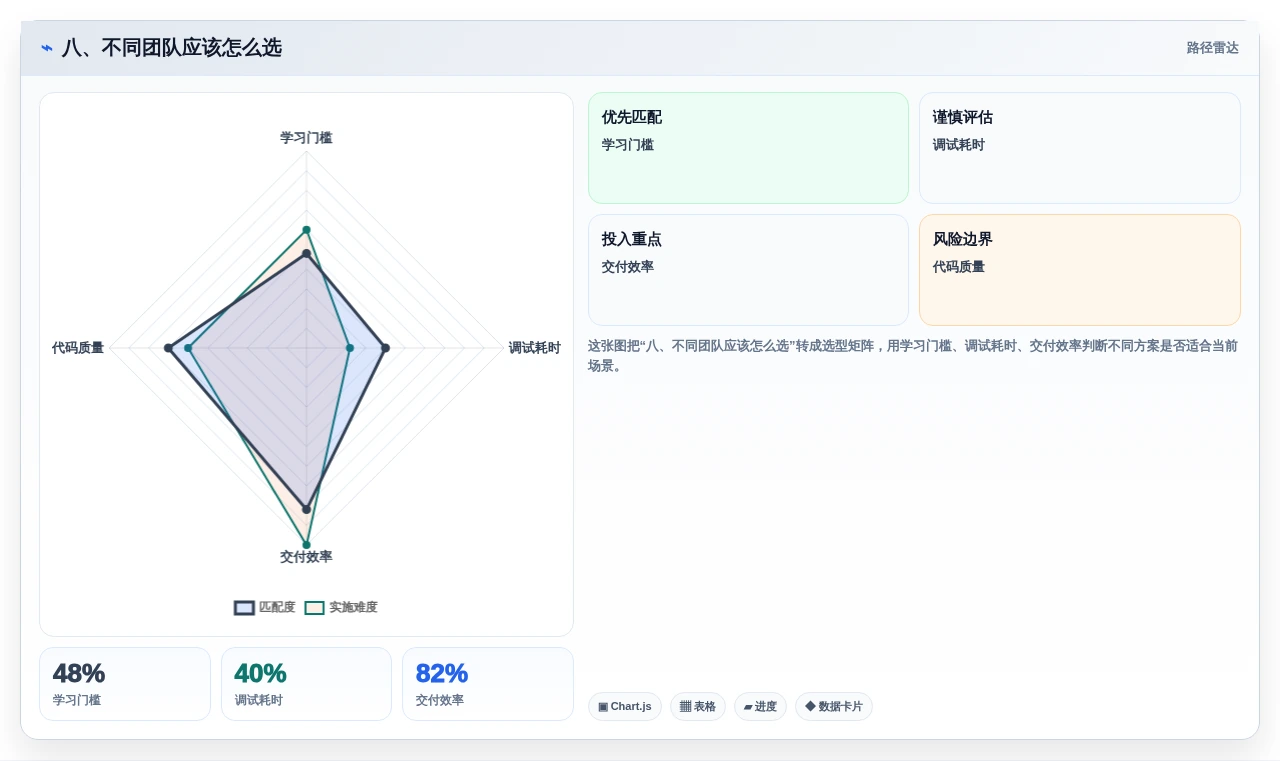Image resolution: width=1280 pixels, height=761 pixels.
Task: Click the description paragraph starting 这张图把
Action: (x=913, y=356)
